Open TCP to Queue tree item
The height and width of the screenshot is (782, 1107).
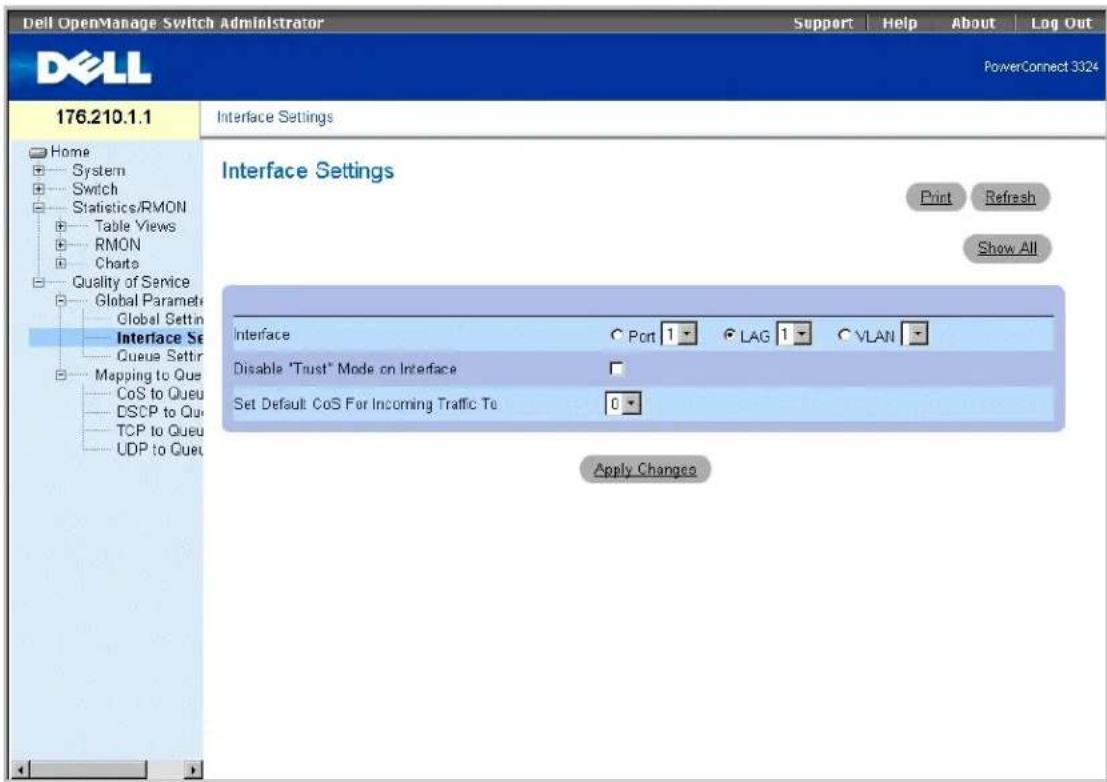pyautogui.click(x=160, y=431)
